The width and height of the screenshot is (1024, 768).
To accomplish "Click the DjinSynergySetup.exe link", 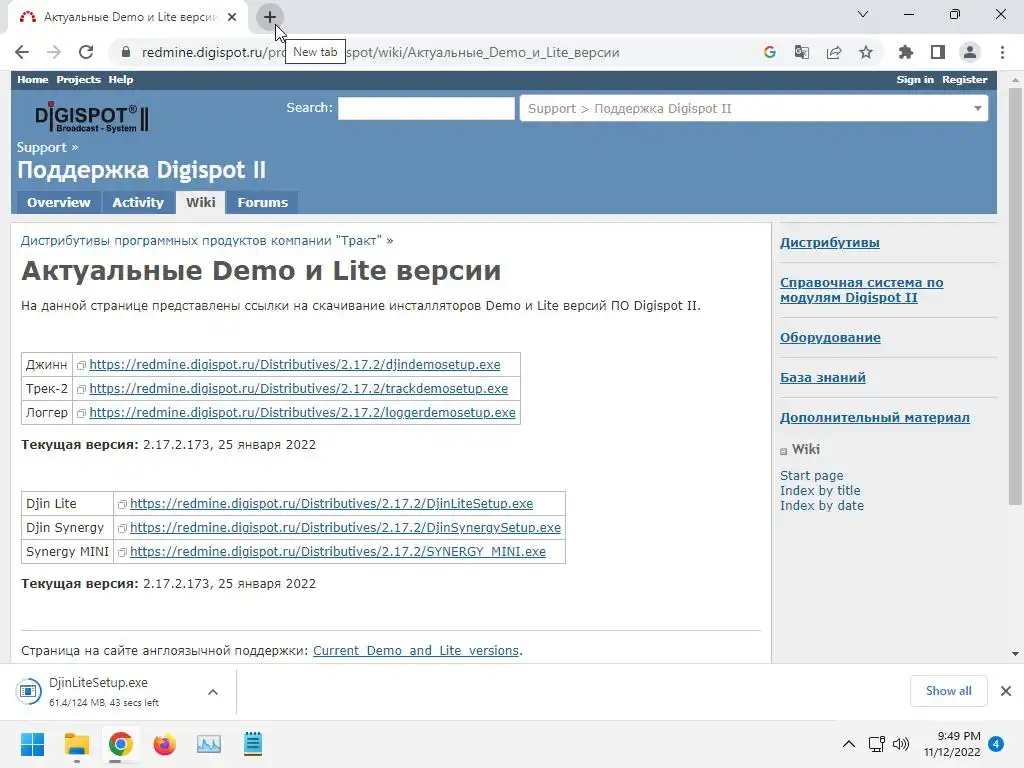I will 345,528.
